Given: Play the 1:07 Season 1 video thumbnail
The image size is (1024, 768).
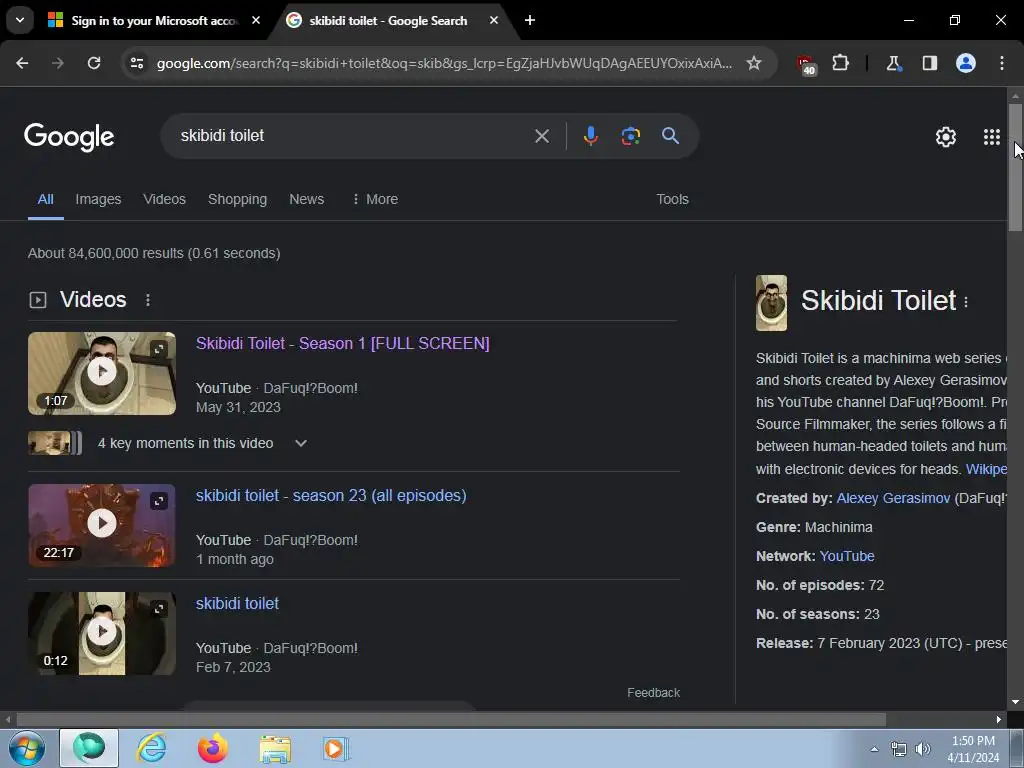Looking at the screenshot, I should click(102, 373).
